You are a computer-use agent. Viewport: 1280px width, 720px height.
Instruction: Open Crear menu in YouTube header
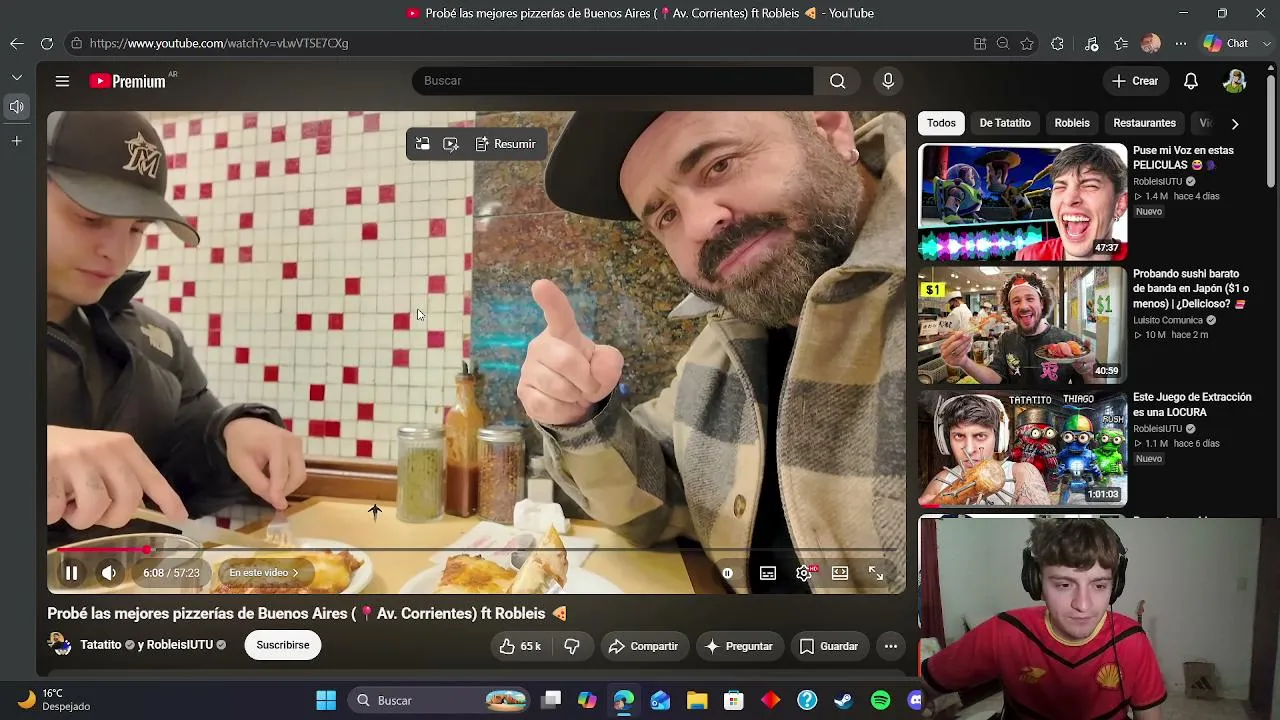(1135, 81)
